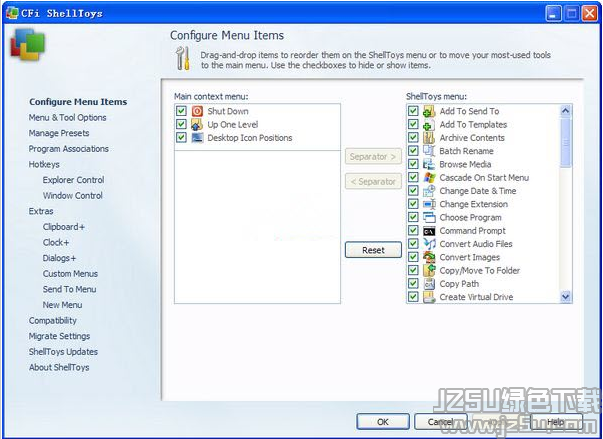Click the Convert Audio Files icon
This screenshot has width=603, height=439.
(429, 244)
